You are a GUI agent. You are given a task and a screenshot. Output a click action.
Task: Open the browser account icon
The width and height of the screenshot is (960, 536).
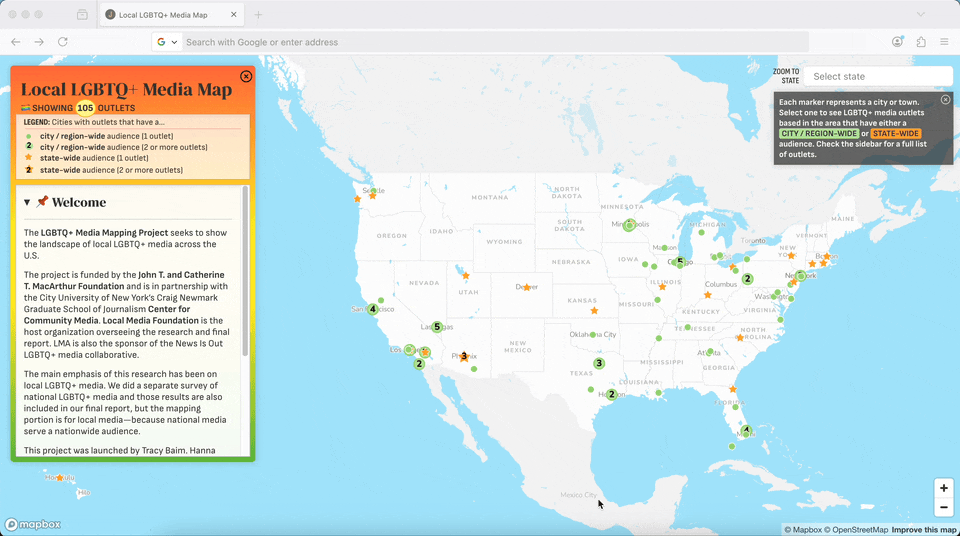(x=898, y=42)
